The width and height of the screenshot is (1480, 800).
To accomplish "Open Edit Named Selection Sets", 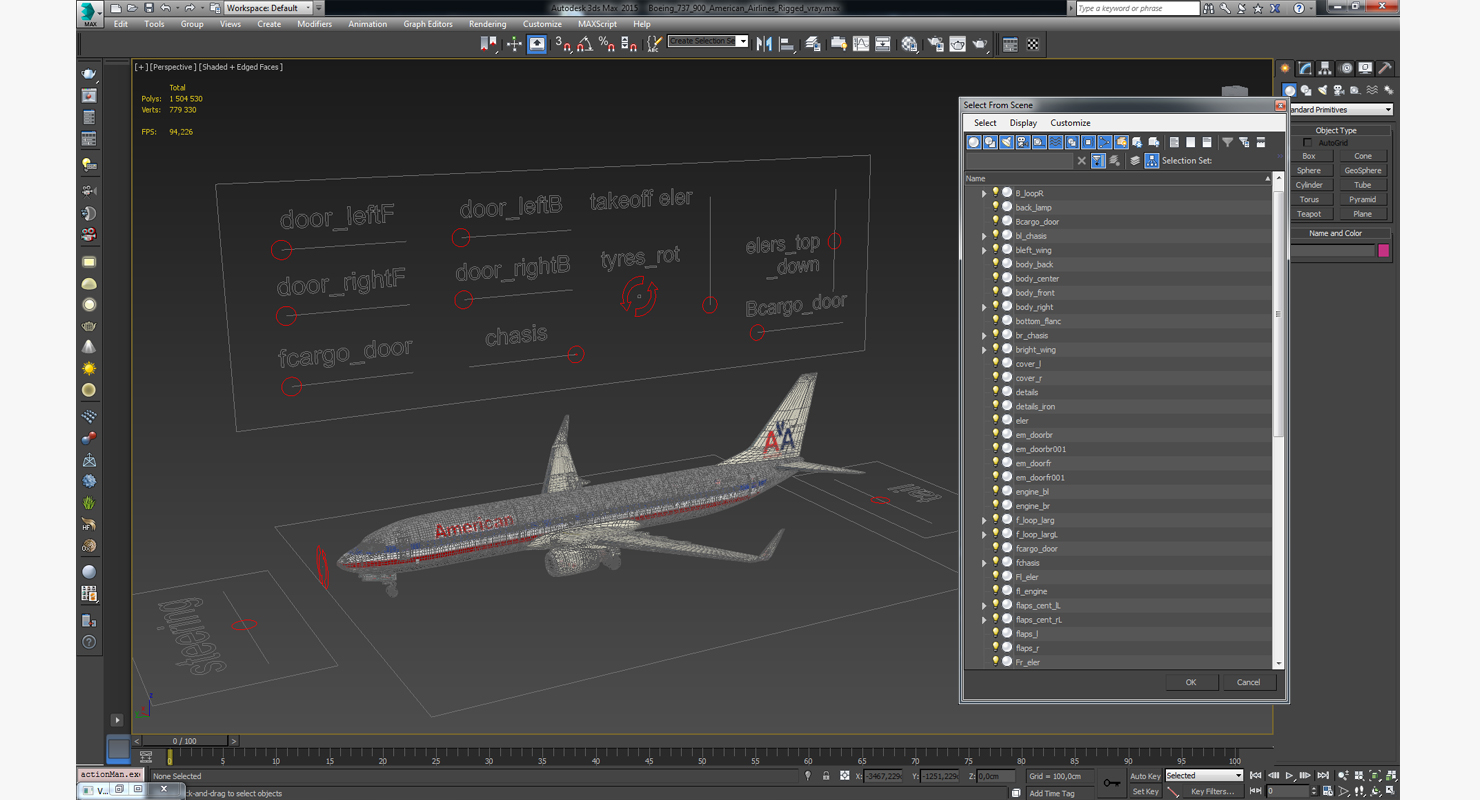I will click(x=654, y=44).
